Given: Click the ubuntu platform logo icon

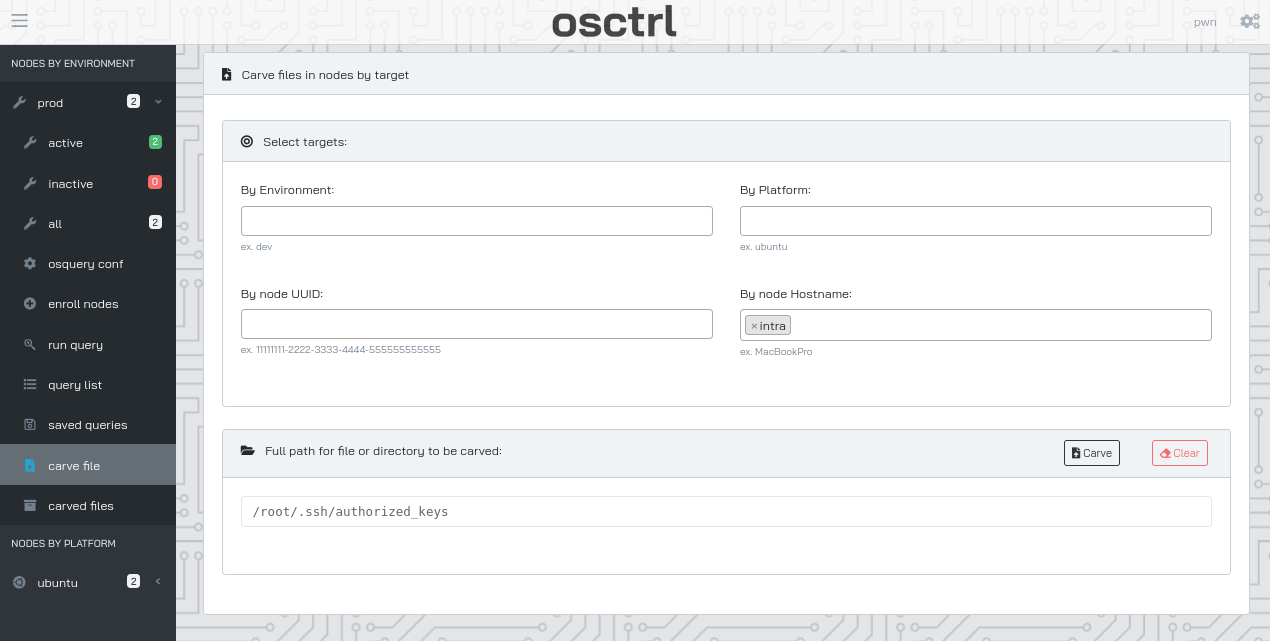Looking at the screenshot, I should 19,583.
